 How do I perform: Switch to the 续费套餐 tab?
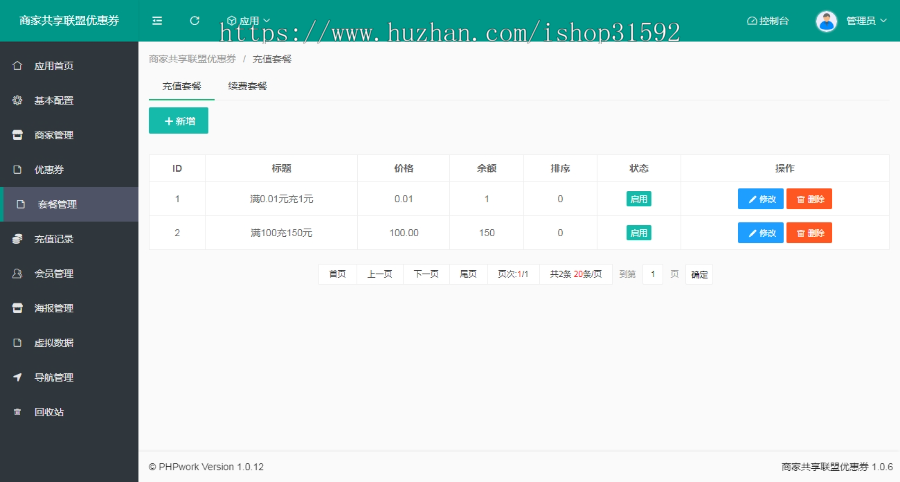pyautogui.click(x=247, y=86)
